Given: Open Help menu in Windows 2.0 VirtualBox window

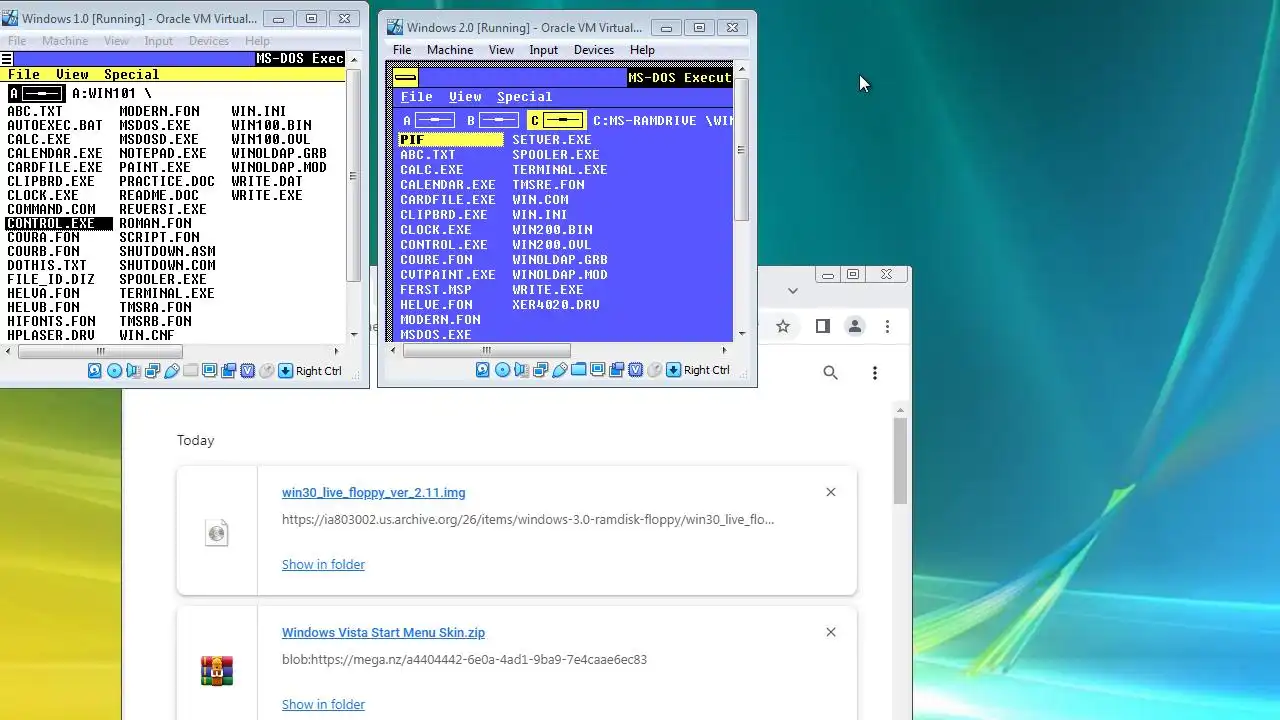Looking at the screenshot, I should point(642,50).
